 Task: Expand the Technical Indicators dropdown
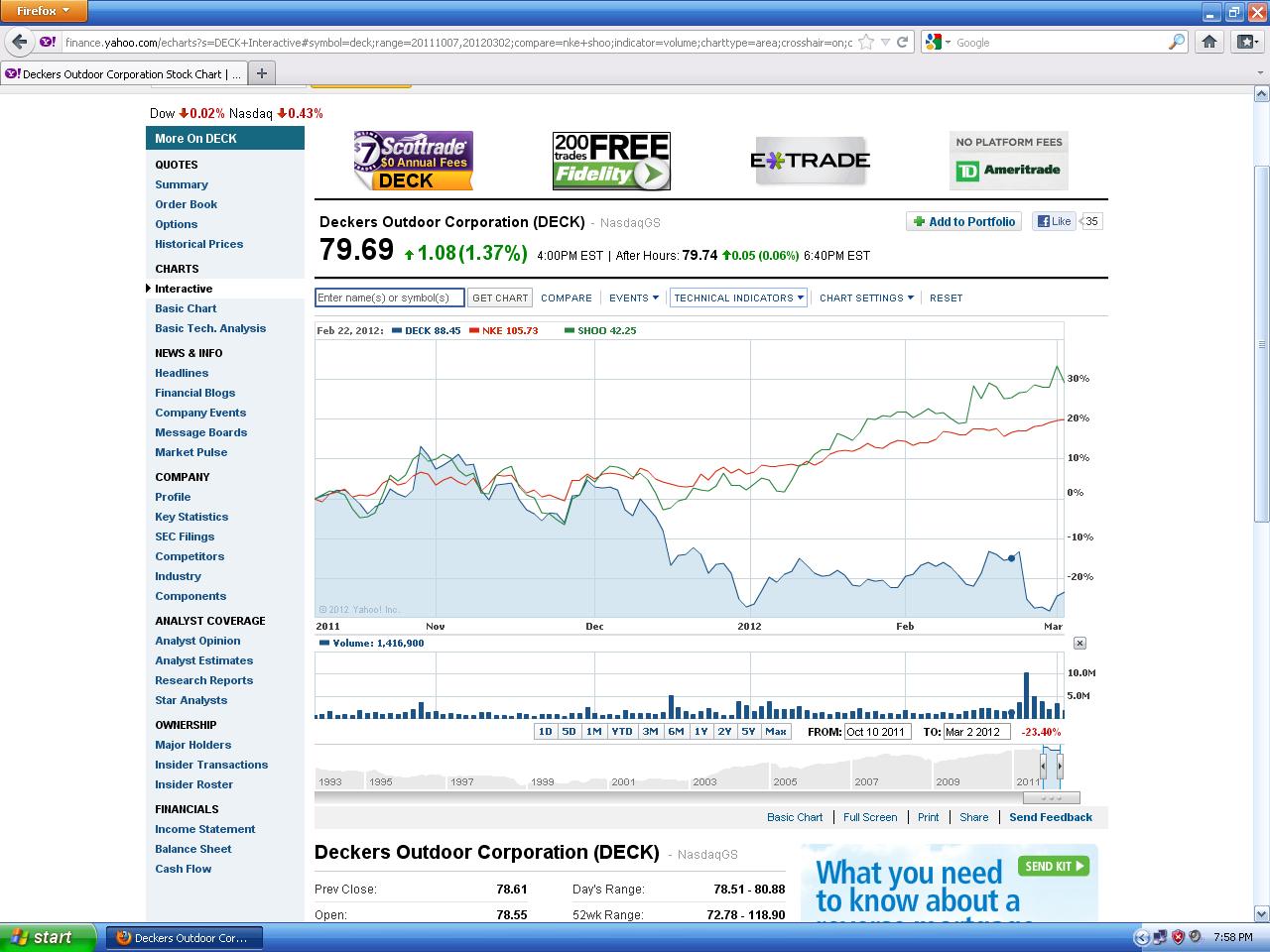738,297
